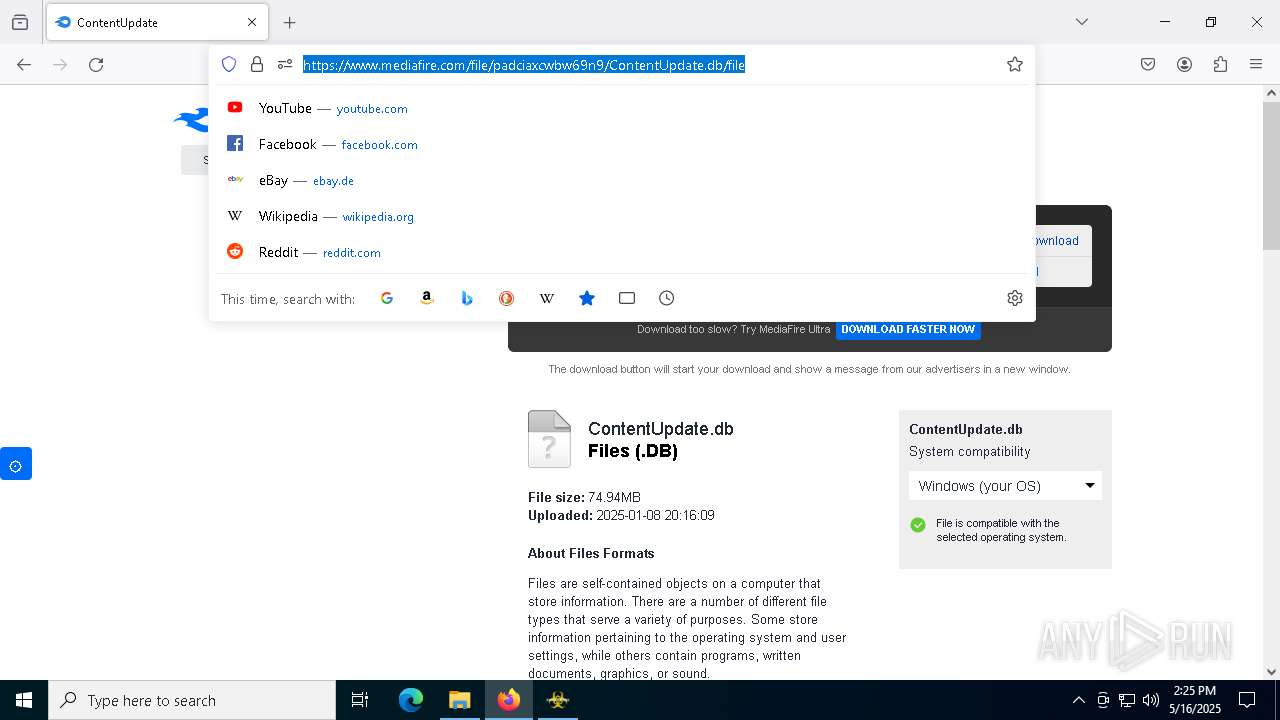
Task: Select the Wikipedia suggestion
Action: click(622, 216)
